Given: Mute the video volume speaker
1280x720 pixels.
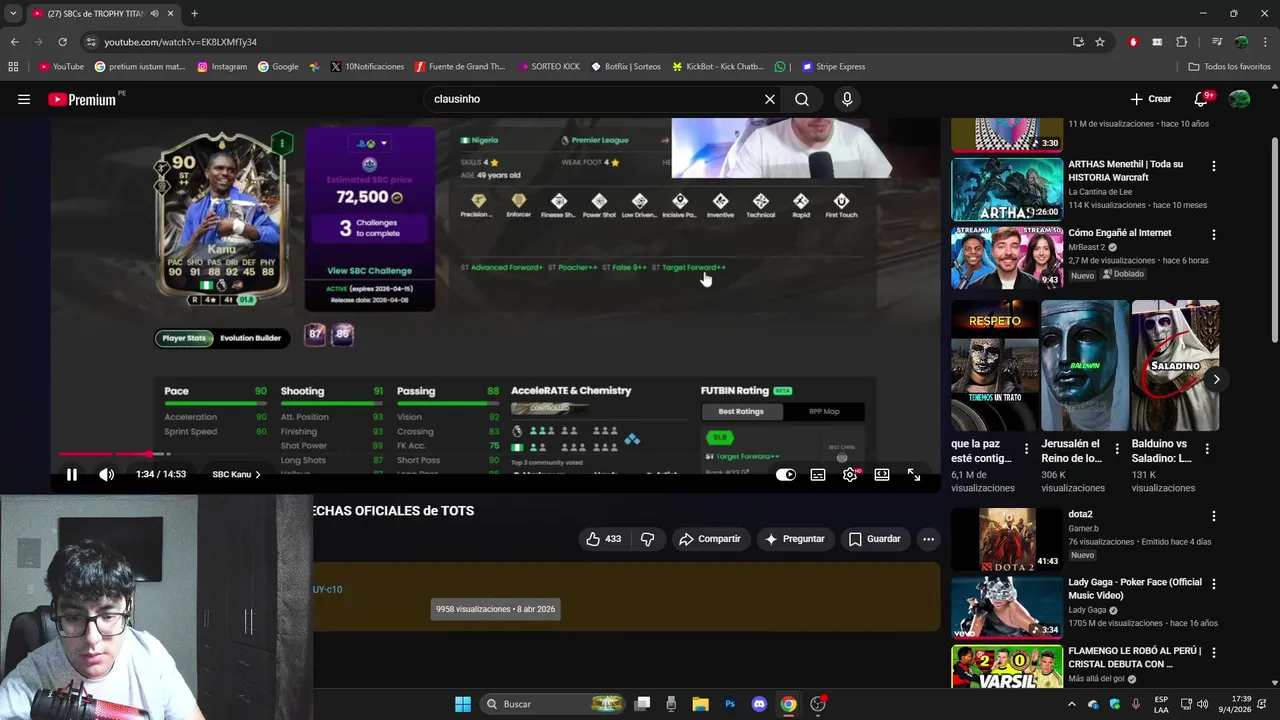Looking at the screenshot, I should 106,475.
